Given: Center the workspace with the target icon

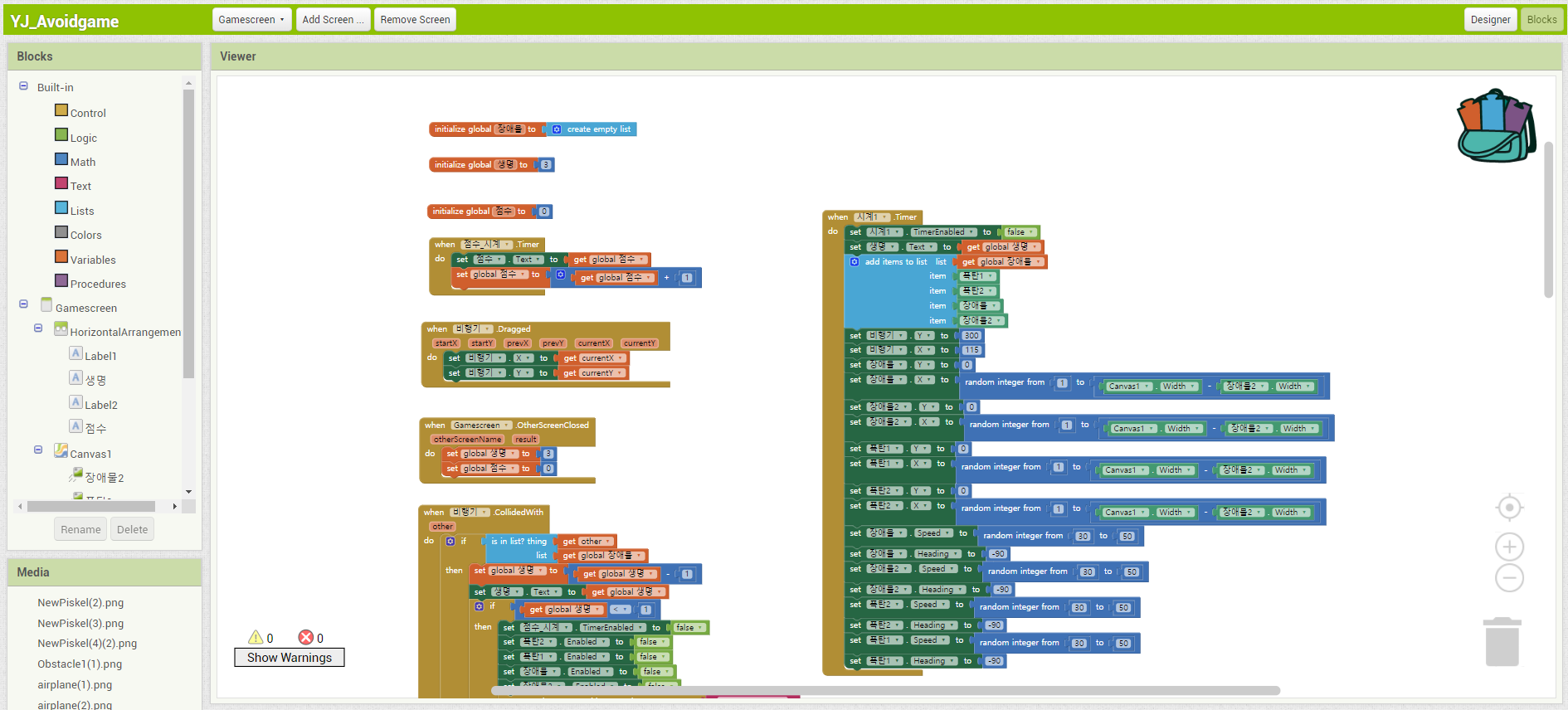Looking at the screenshot, I should click(x=1509, y=507).
